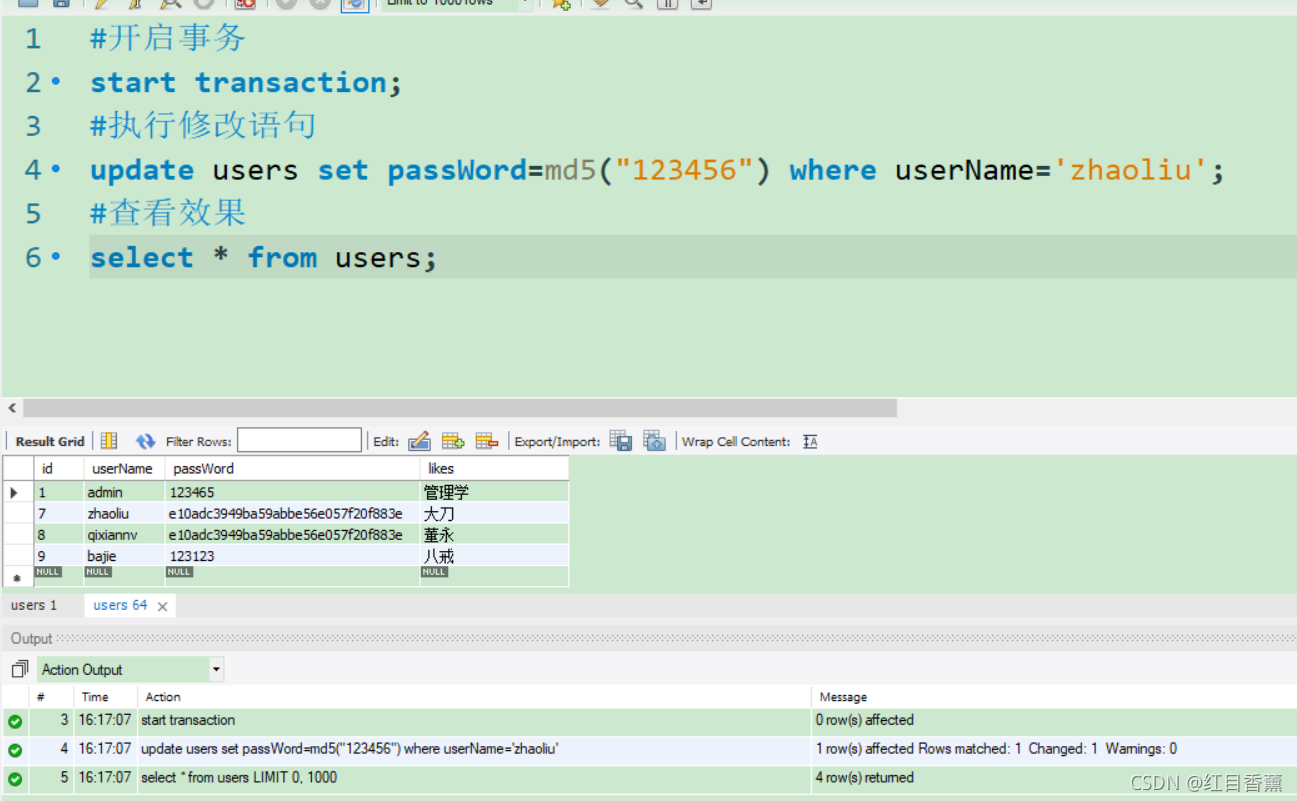Select the id cell with value 9
The image size is (1297, 801).
[x=59, y=556]
